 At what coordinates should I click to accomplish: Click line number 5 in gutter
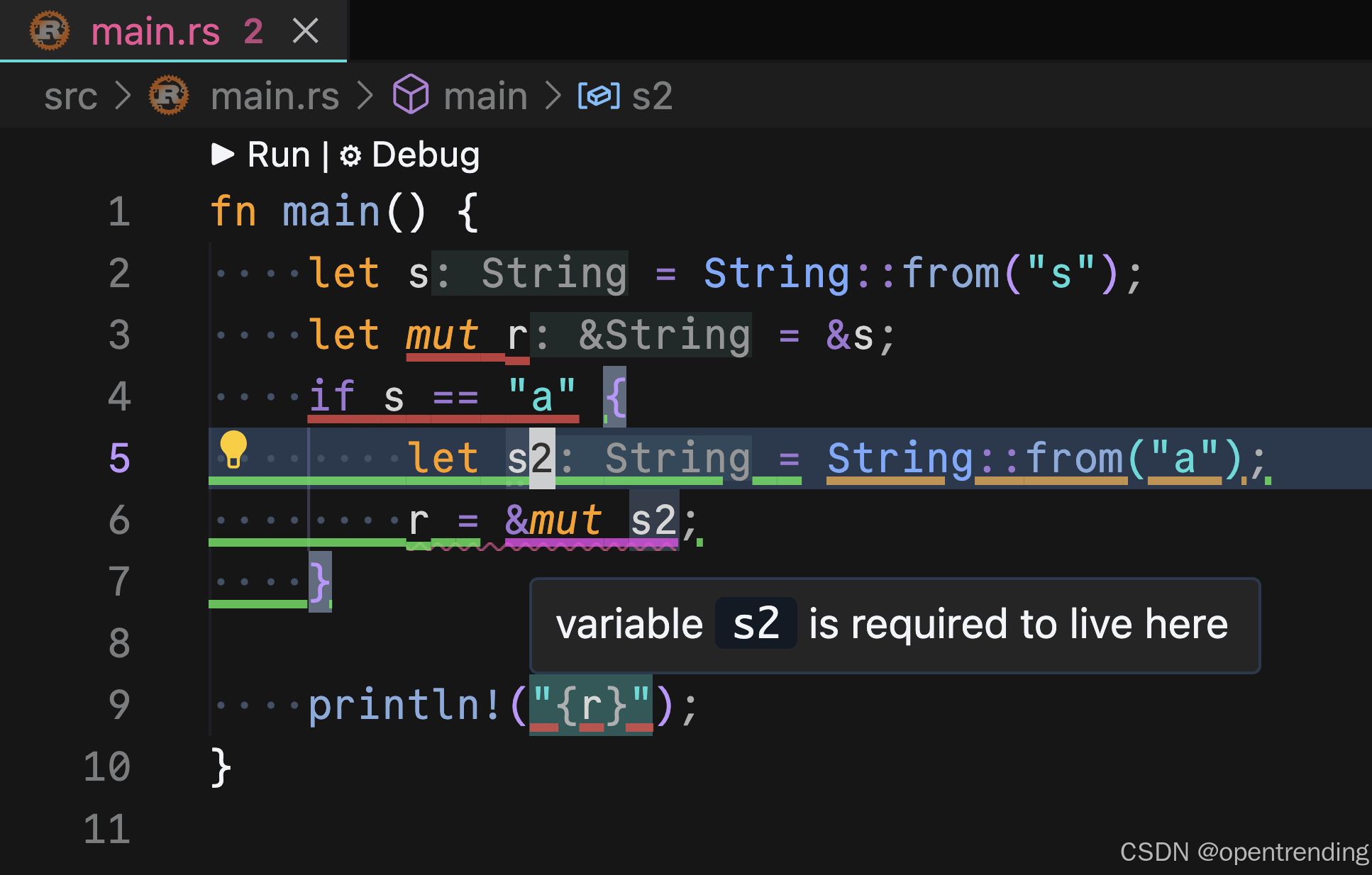(x=119, y=458)
